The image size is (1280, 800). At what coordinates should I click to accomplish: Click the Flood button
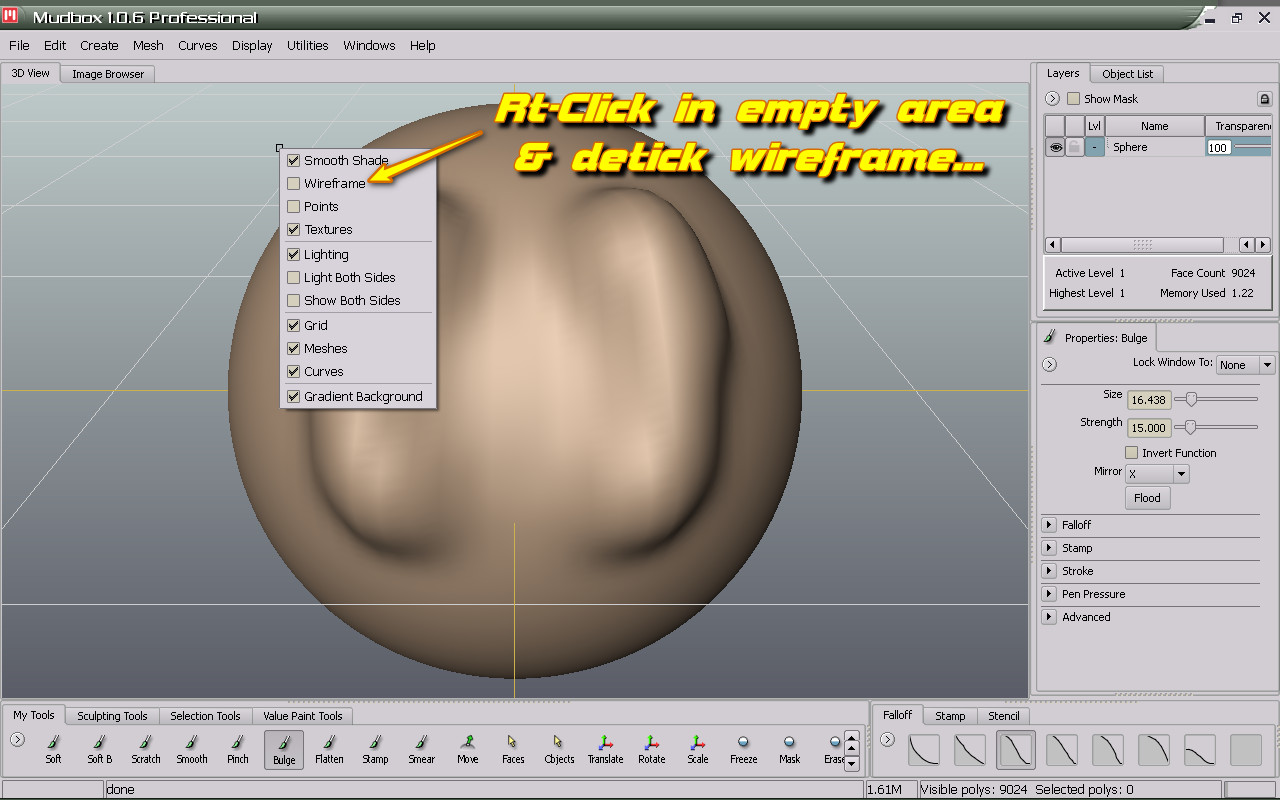click(x=1147, y=498)
